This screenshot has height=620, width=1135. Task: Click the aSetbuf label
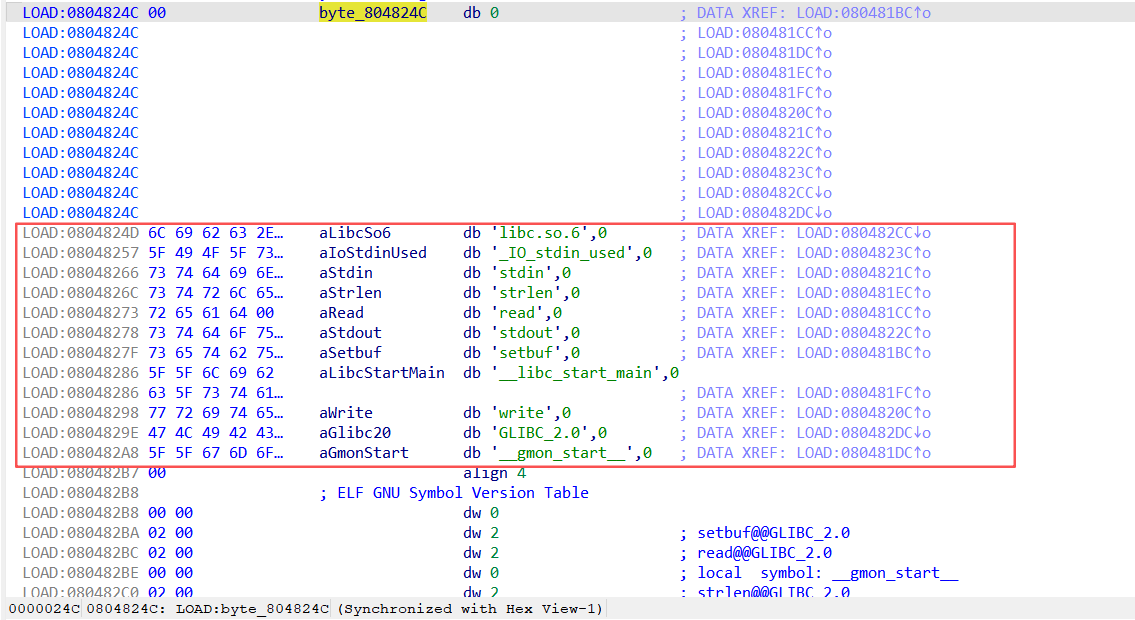(x=350, y=353)
